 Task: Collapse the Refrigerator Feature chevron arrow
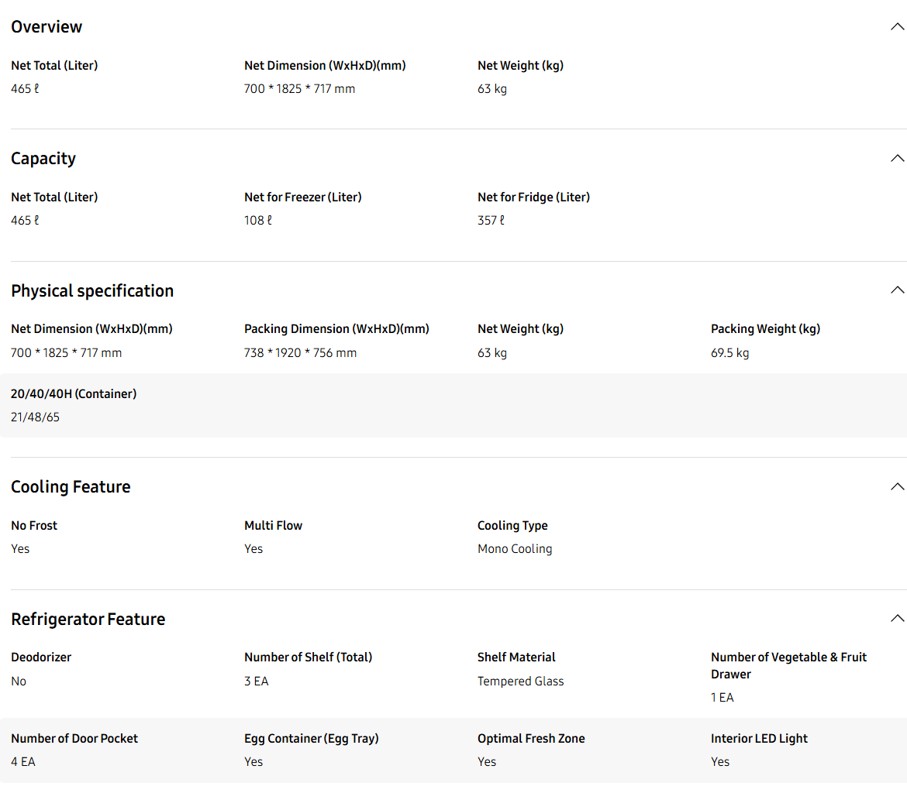coord(897,619)
